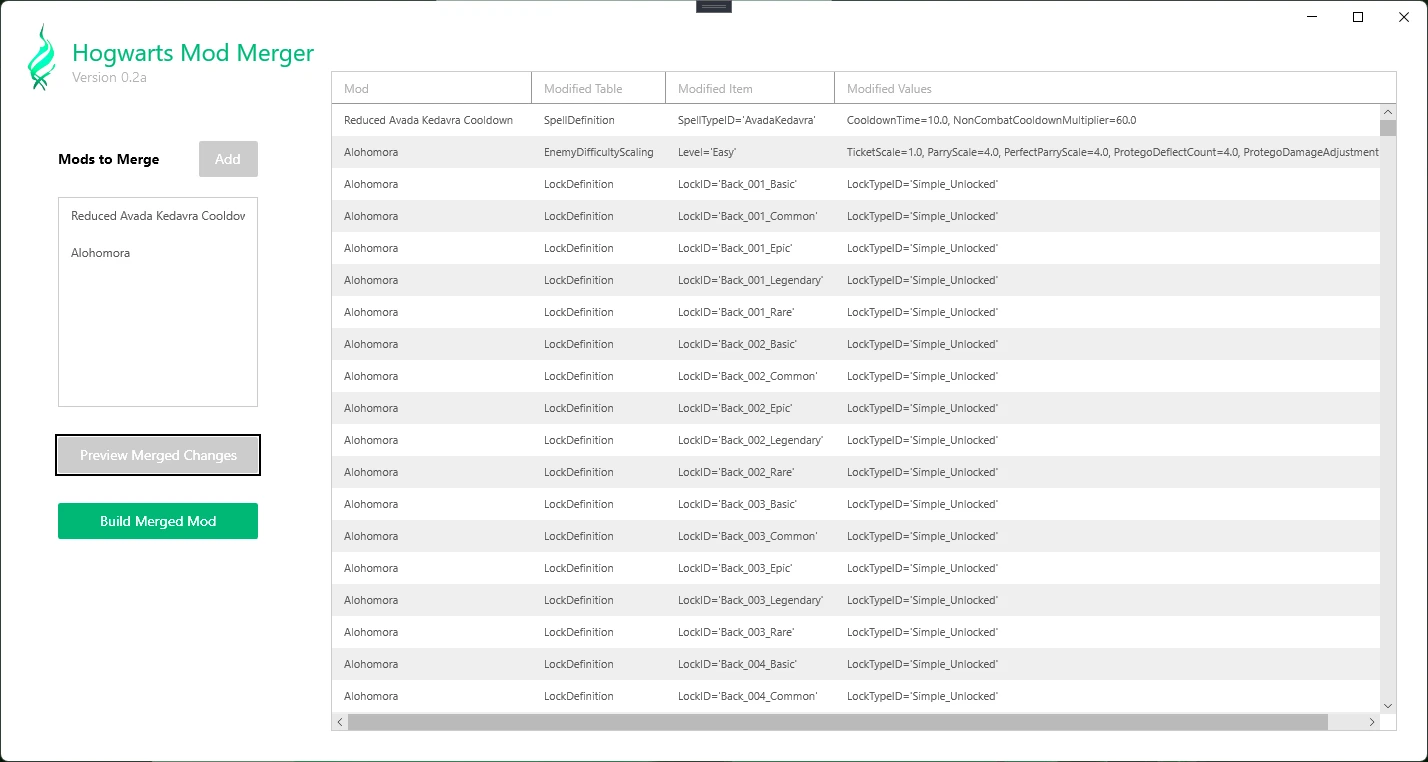The width and height of the screenshot is (1428, 762).
Task: Maximize the application window
Action: pos(1357,17)
